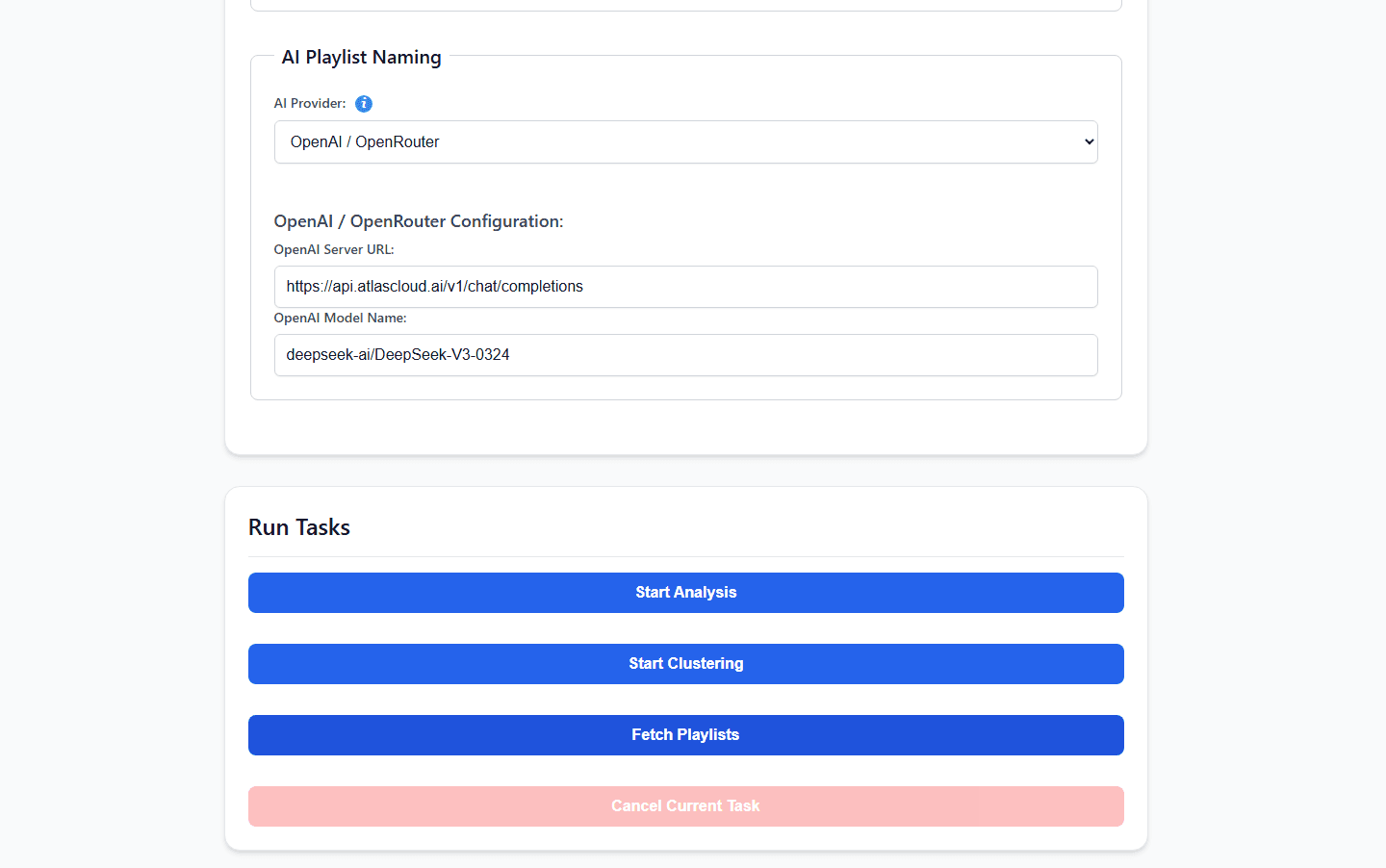Click the Fetch Playlists button
Viewport: 1386px width, 868px height.
(685, 735)
